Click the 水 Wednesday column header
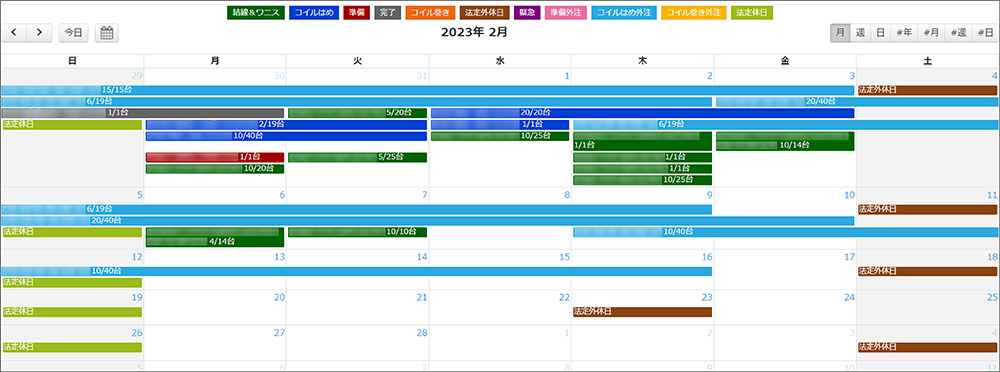 (x=500, y=61)
